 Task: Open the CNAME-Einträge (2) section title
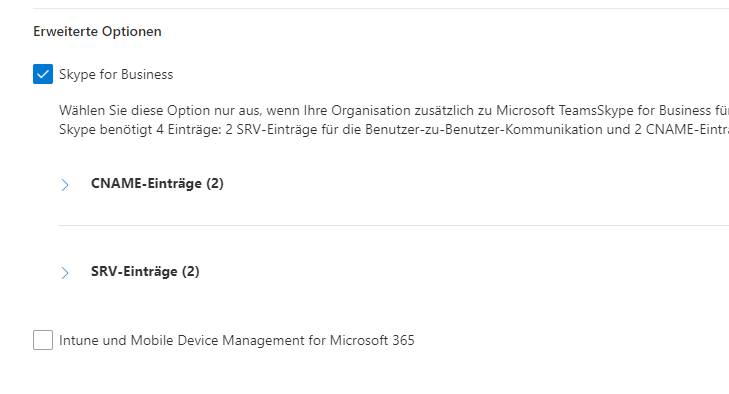pyautogui.click(x=157, y=183)
